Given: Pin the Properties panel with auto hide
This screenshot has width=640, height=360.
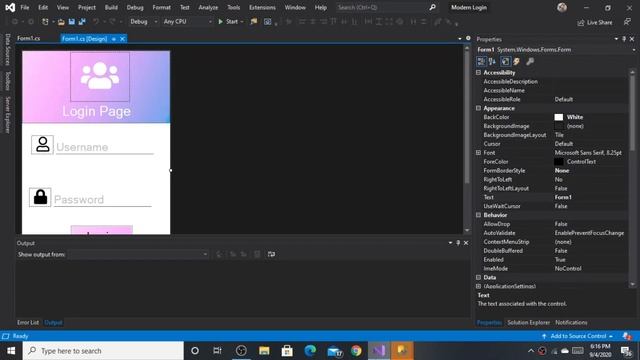Looking at the screenshot, I should click(x=624, y=39).
